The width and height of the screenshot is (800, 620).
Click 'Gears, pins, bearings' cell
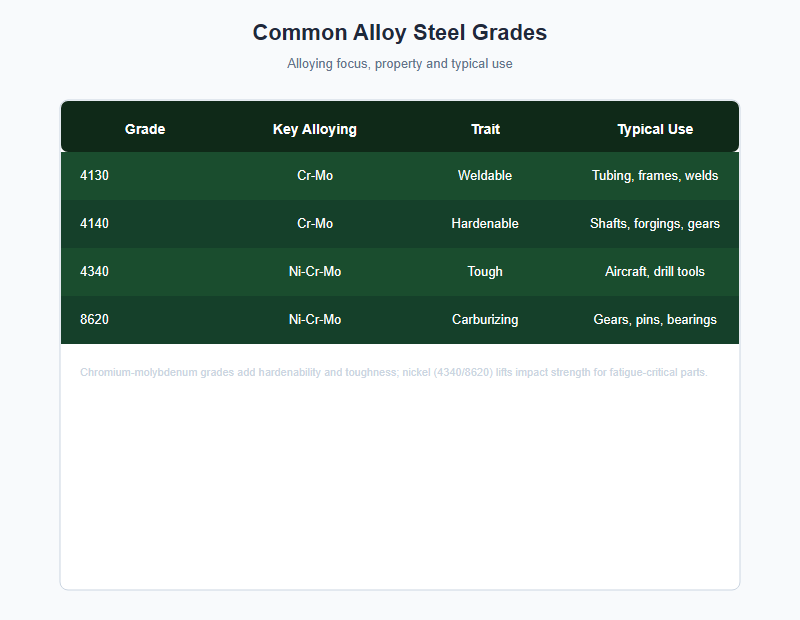coord(655,319)
